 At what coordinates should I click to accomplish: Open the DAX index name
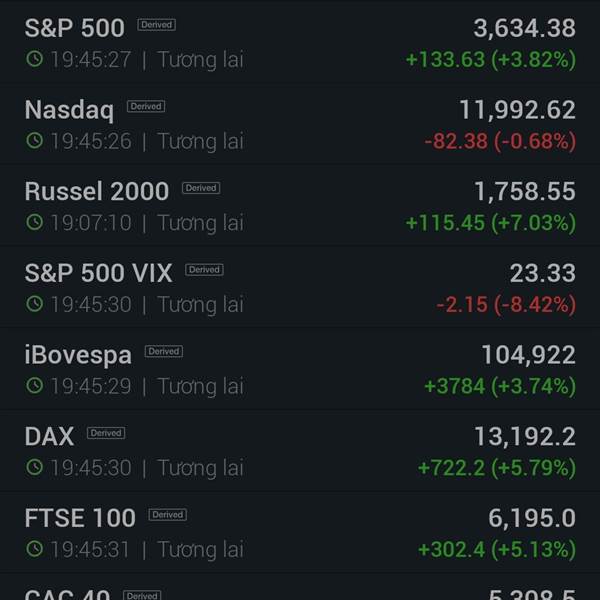tap(49, 436)
